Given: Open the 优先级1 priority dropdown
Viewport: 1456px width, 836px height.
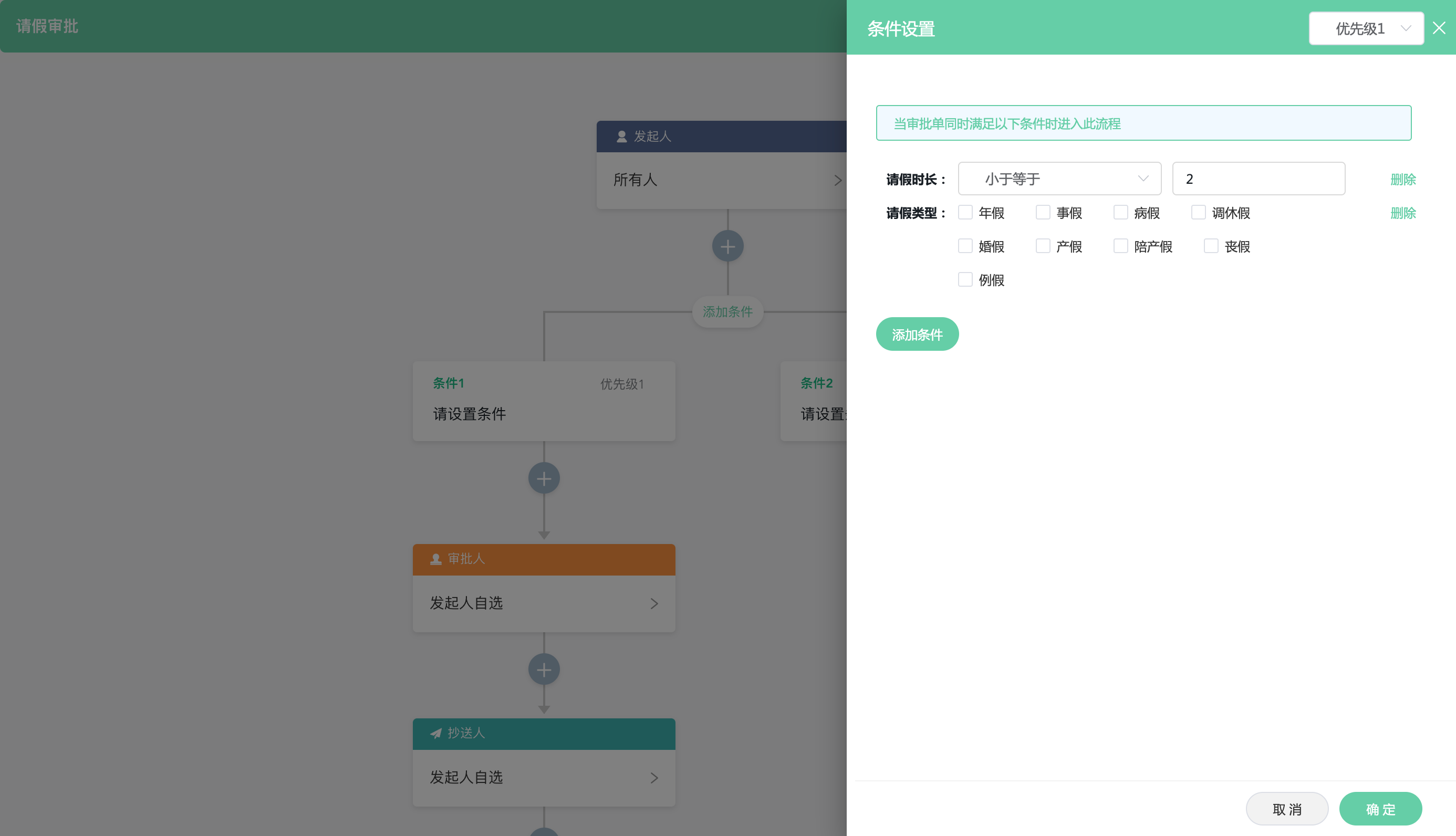Looking at the screenshot, I should coord(1366,28).
